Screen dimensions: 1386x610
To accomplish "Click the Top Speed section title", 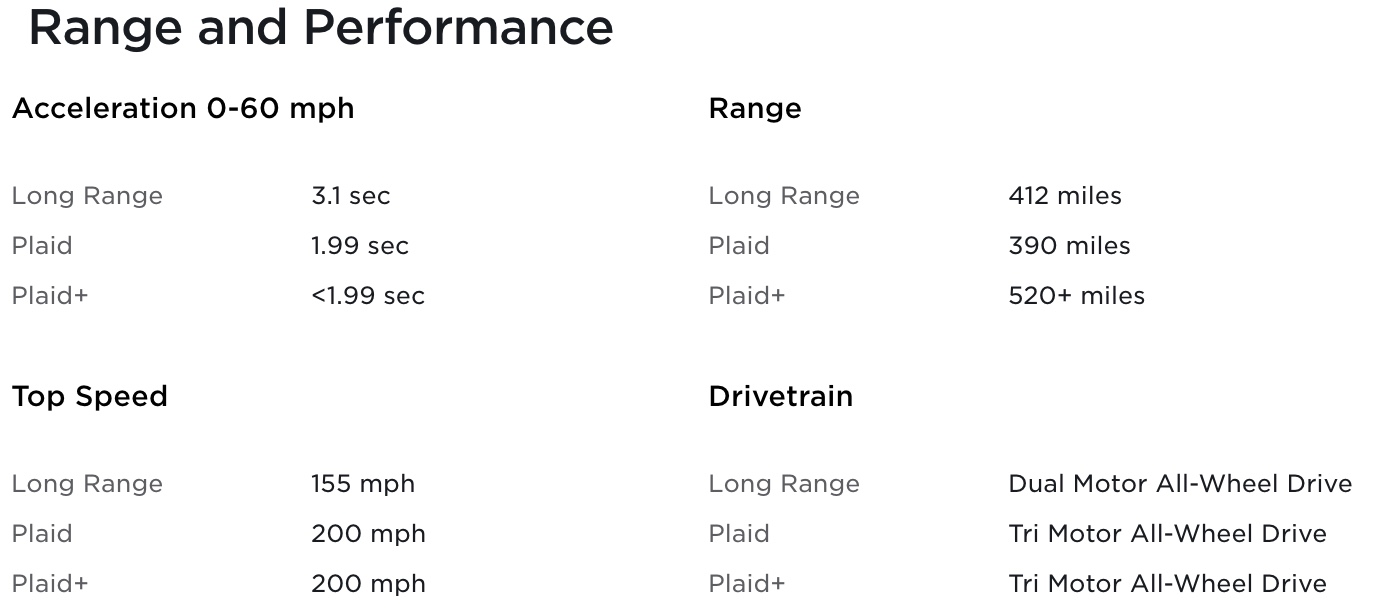I will coord(89,396).
